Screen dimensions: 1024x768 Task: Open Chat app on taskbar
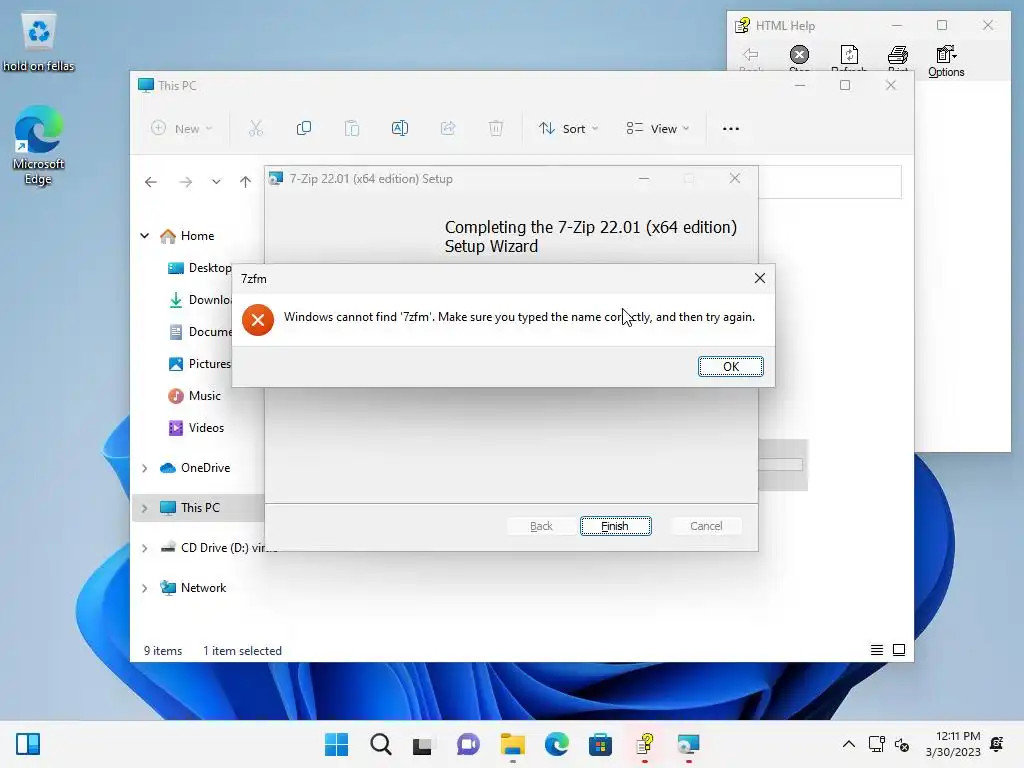[468, 744]
